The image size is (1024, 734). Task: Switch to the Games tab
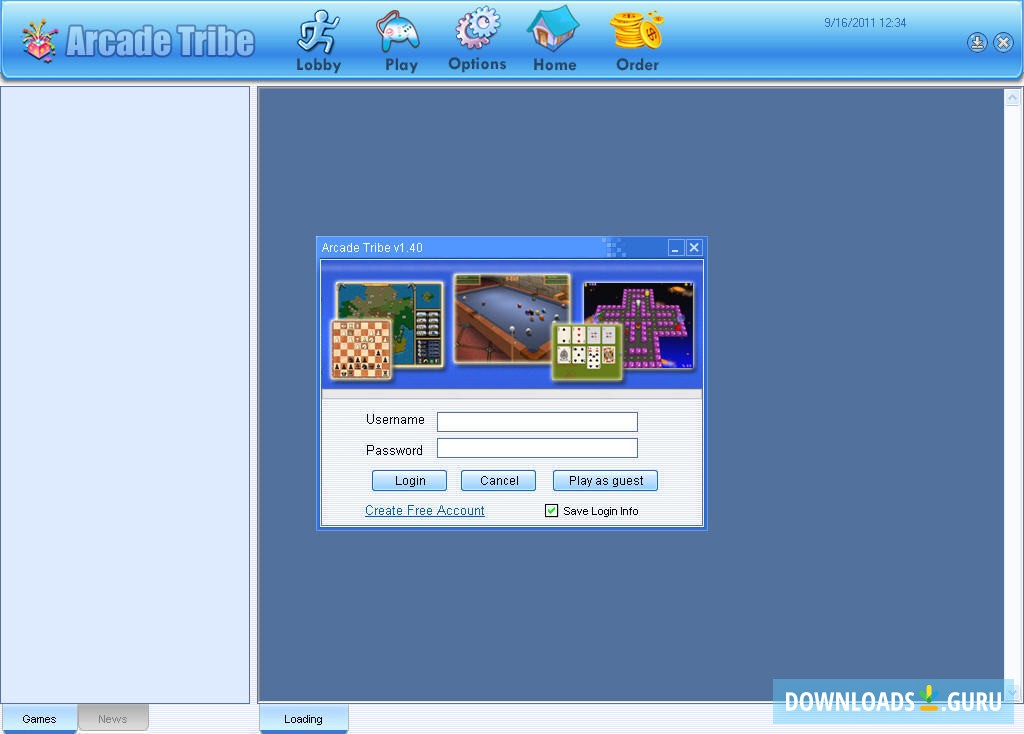39,719
